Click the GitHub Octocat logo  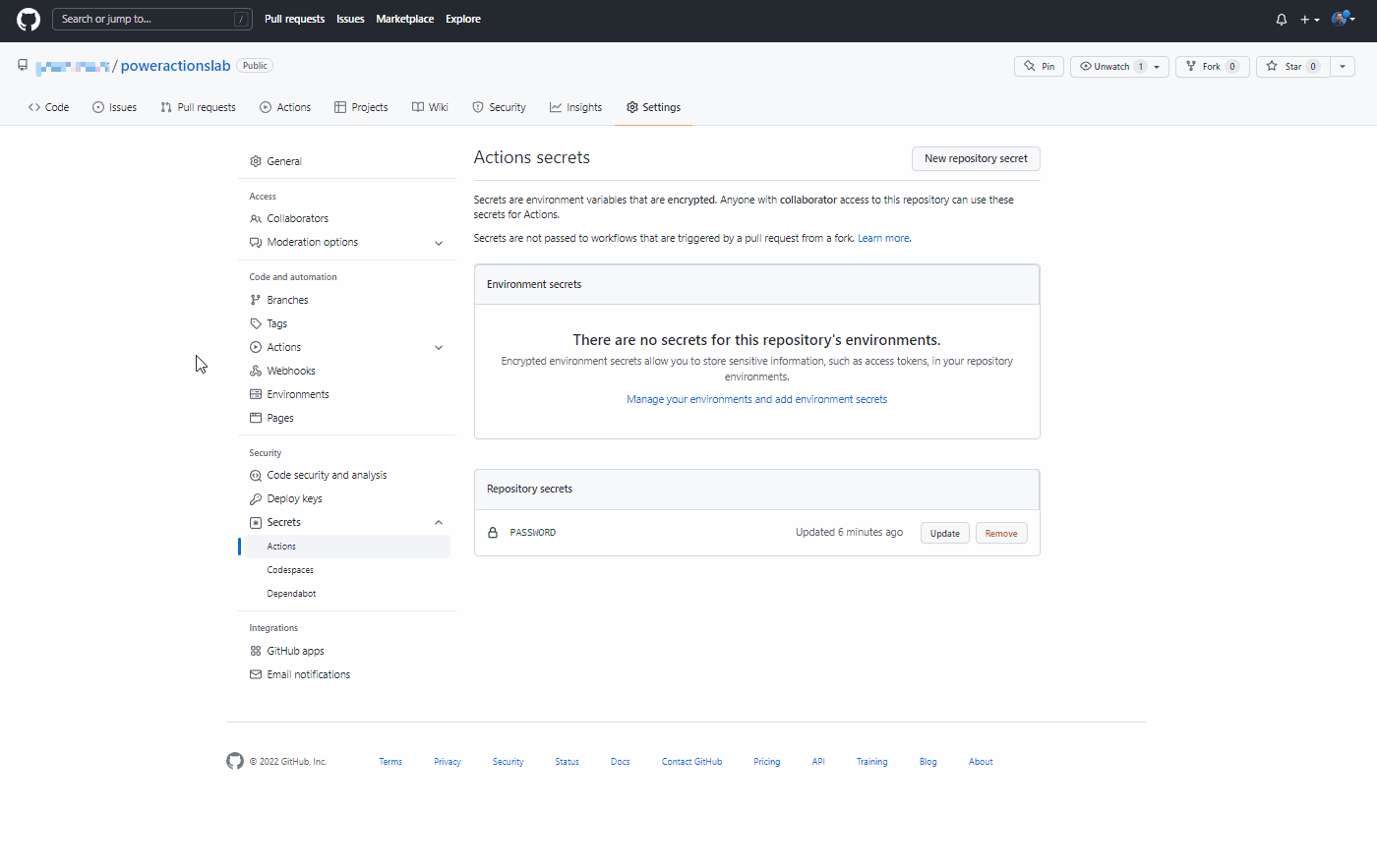coord(28,19)
